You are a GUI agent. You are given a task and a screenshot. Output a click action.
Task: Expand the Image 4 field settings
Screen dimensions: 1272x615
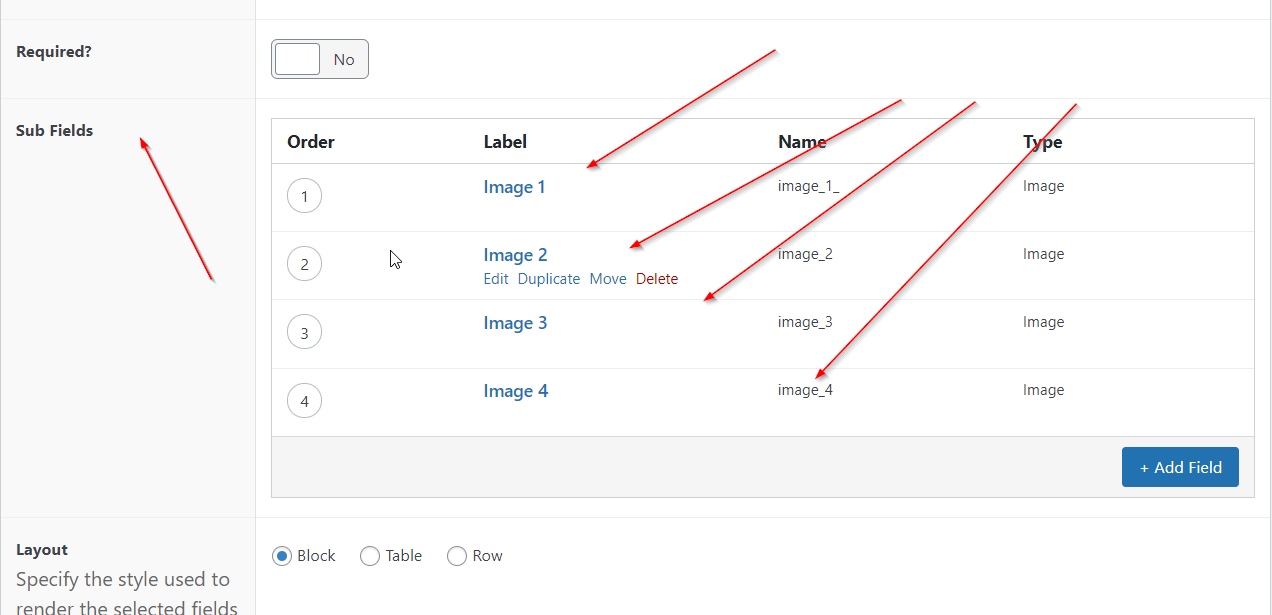pyautogui.click(x=515, y=391)
